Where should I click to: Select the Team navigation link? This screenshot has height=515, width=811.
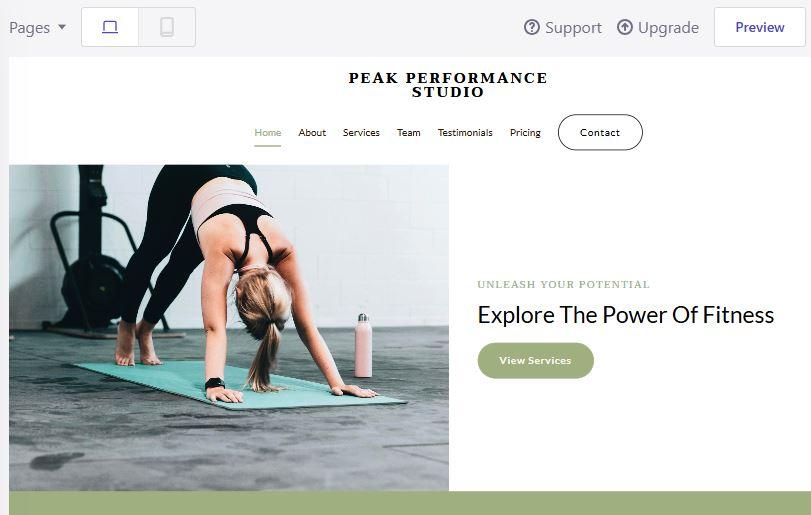tap(409, 132)
